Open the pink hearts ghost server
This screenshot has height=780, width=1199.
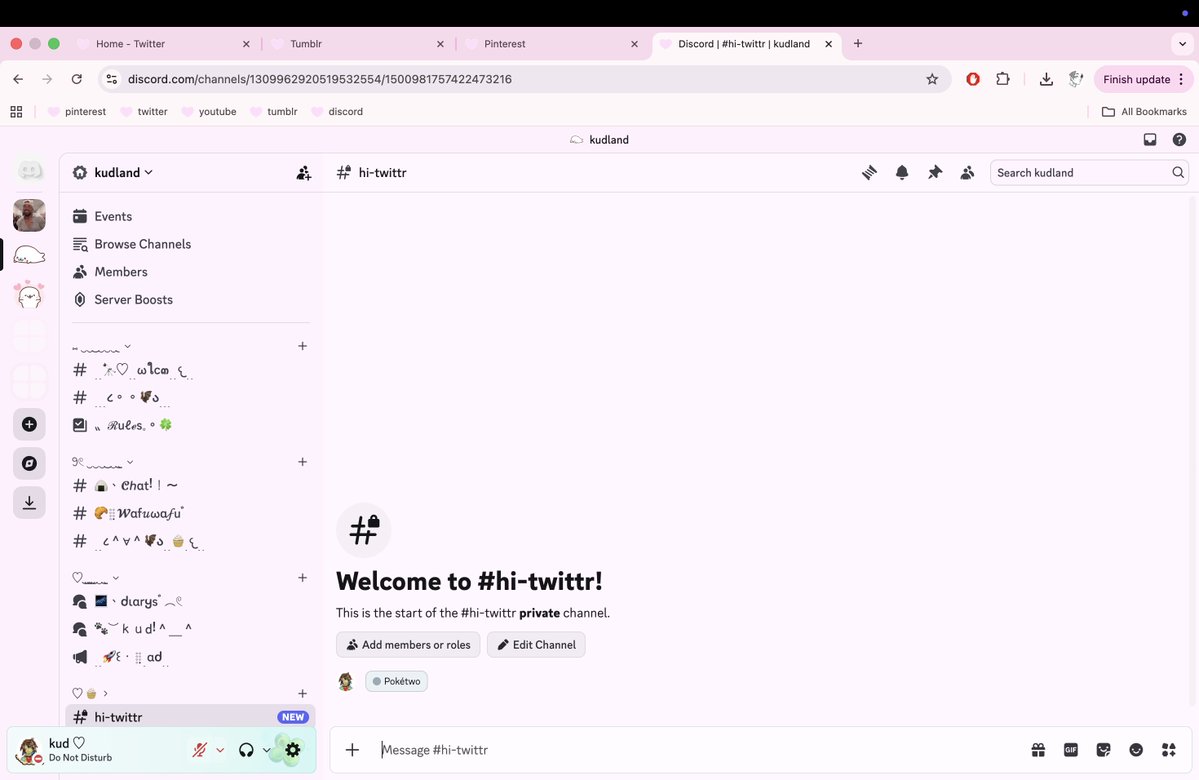[x=29, y=294]
